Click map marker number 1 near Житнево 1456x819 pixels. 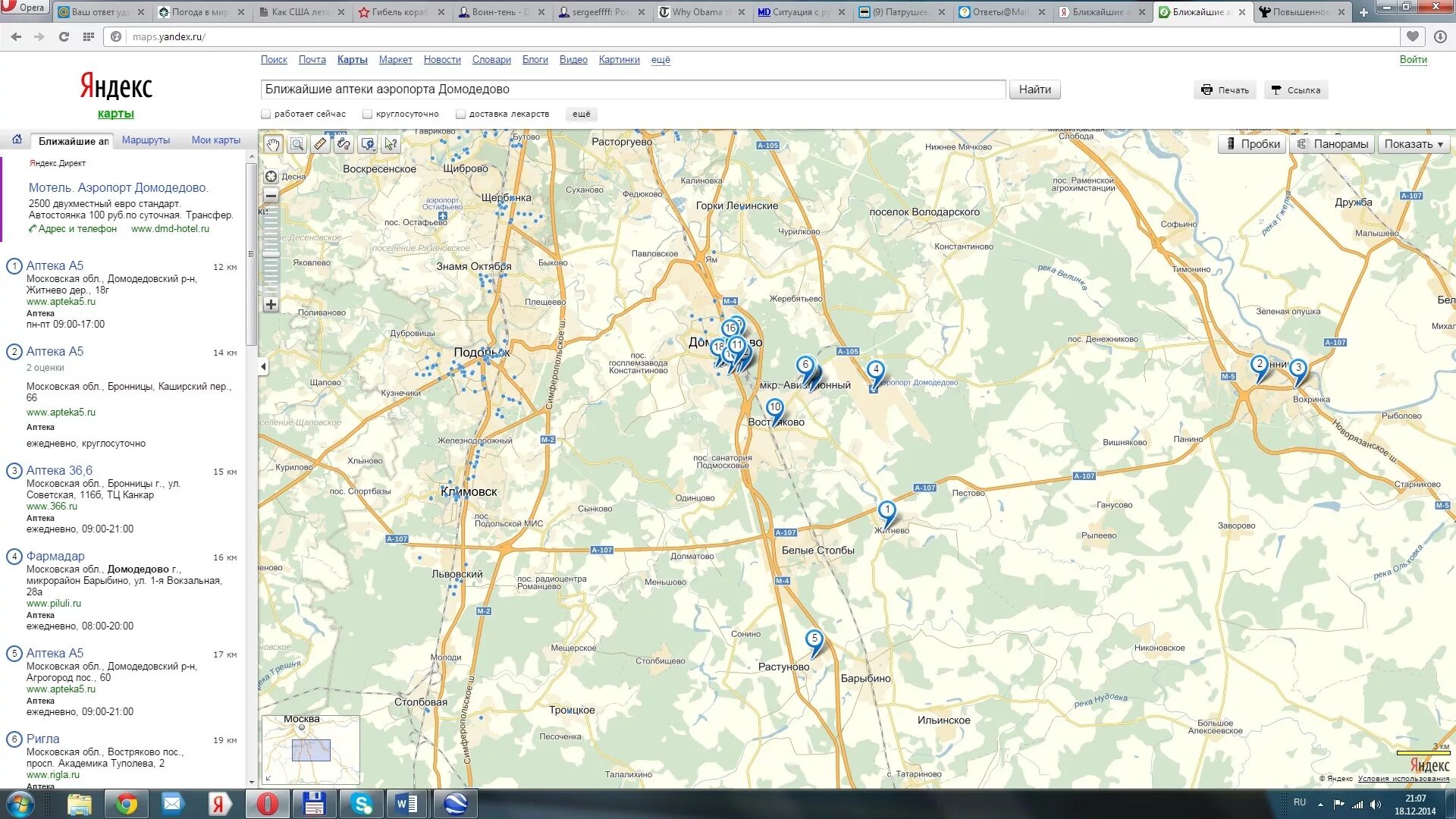886,512
